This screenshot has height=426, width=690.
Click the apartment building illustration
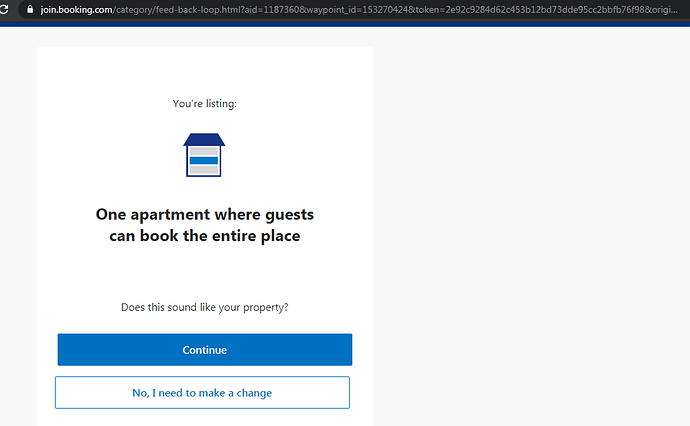tap(204, 155)
